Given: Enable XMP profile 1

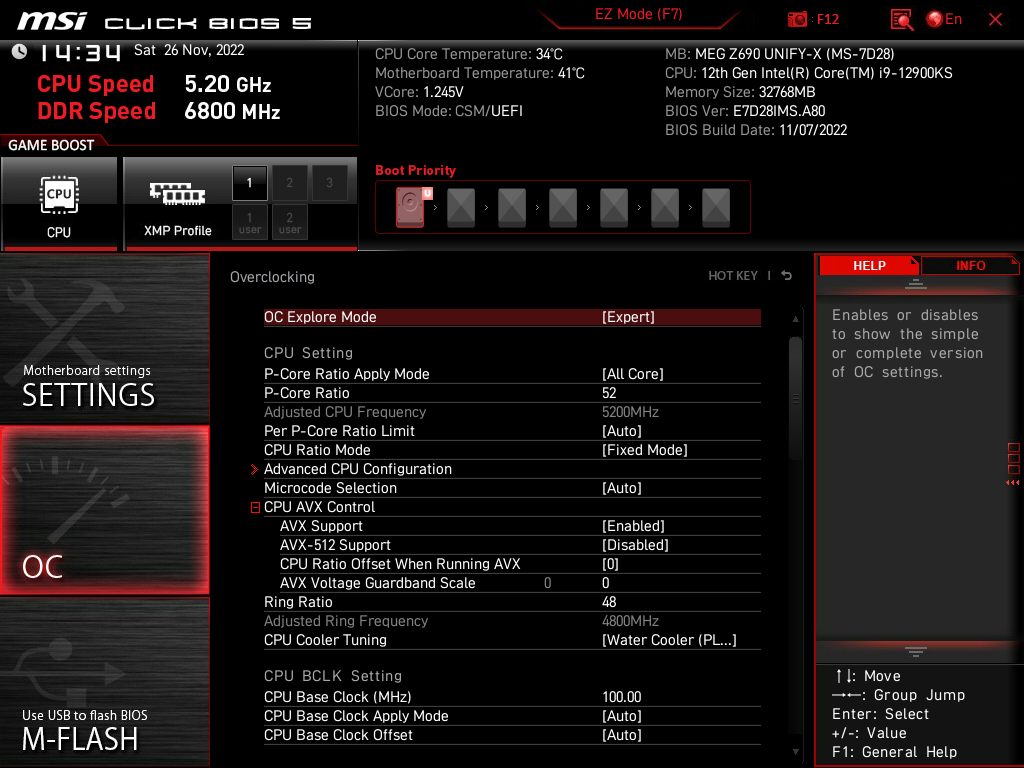Looking at the screenshot, I should tap(249, 183).
